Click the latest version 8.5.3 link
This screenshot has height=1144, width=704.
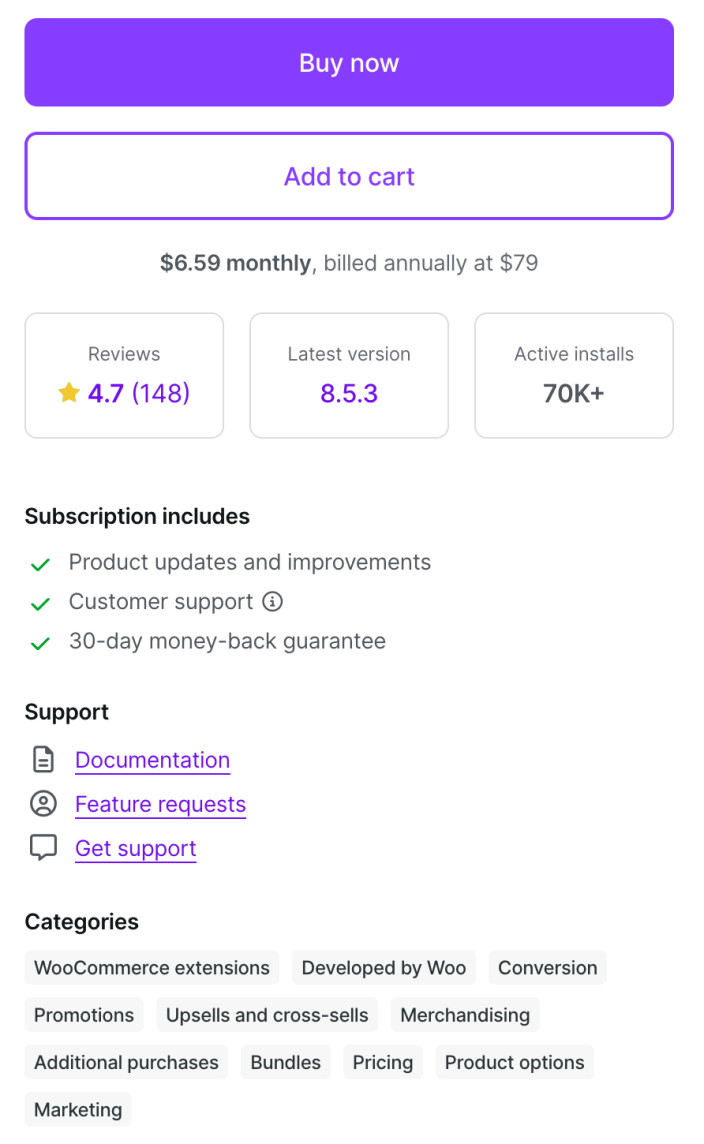pyautogui.click(x=349, y=393)
